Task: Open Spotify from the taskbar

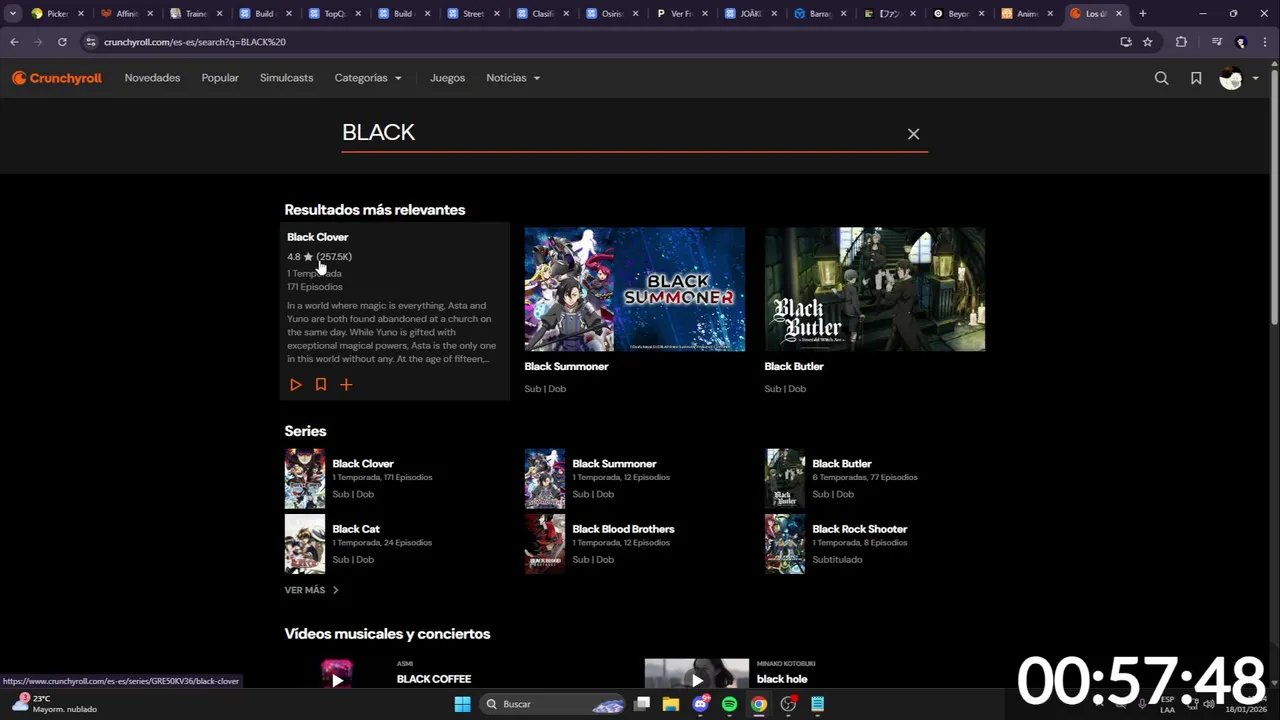Action: [729, 704]
